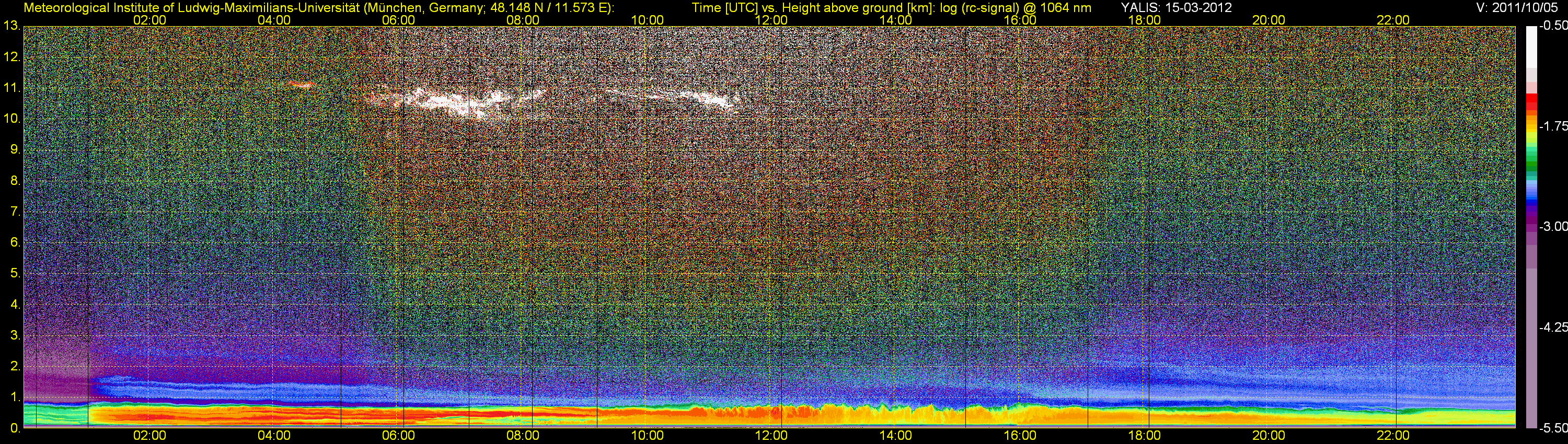Click the 1 km height axis label
Image resolution: width=1568 pixels, height=444 pixels.
click(15, 397)
